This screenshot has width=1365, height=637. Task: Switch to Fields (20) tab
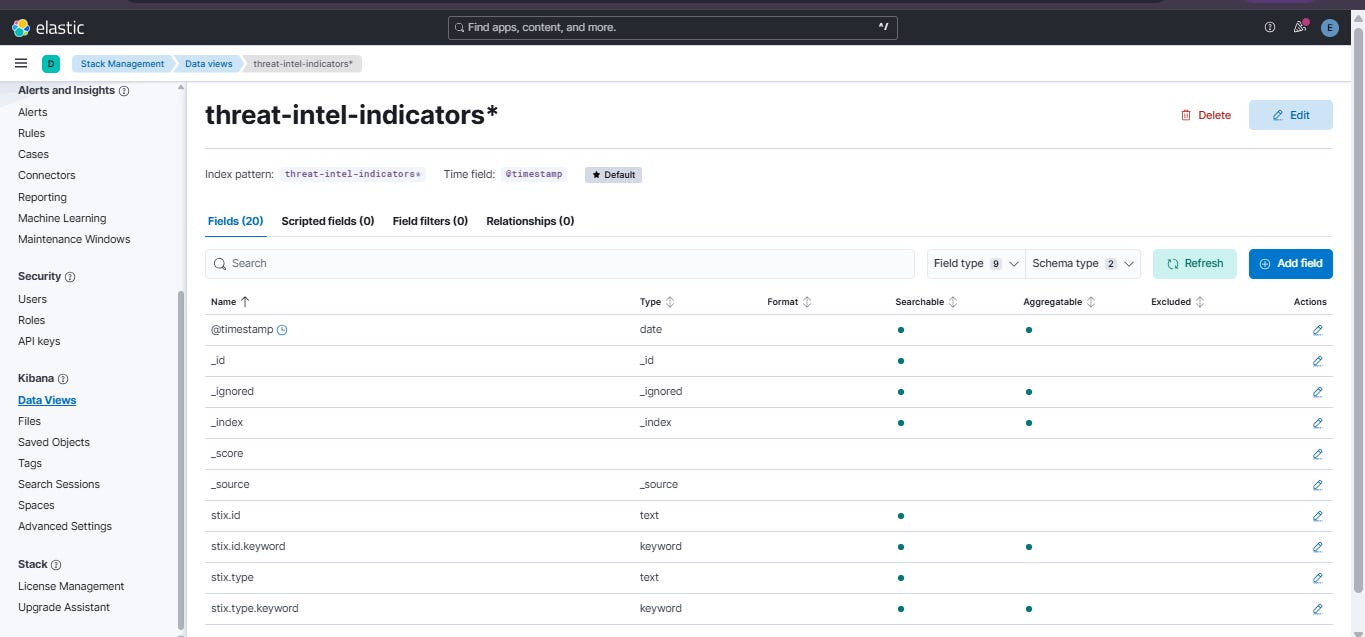pos(236,221)
